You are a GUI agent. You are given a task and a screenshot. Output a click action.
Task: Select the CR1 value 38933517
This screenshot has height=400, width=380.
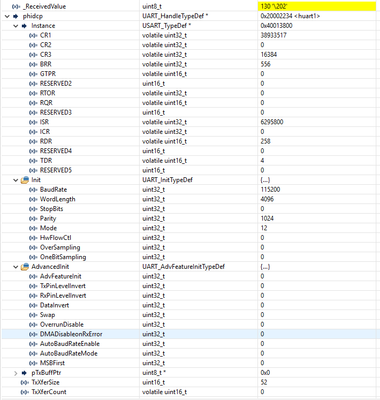click(273, 35)
